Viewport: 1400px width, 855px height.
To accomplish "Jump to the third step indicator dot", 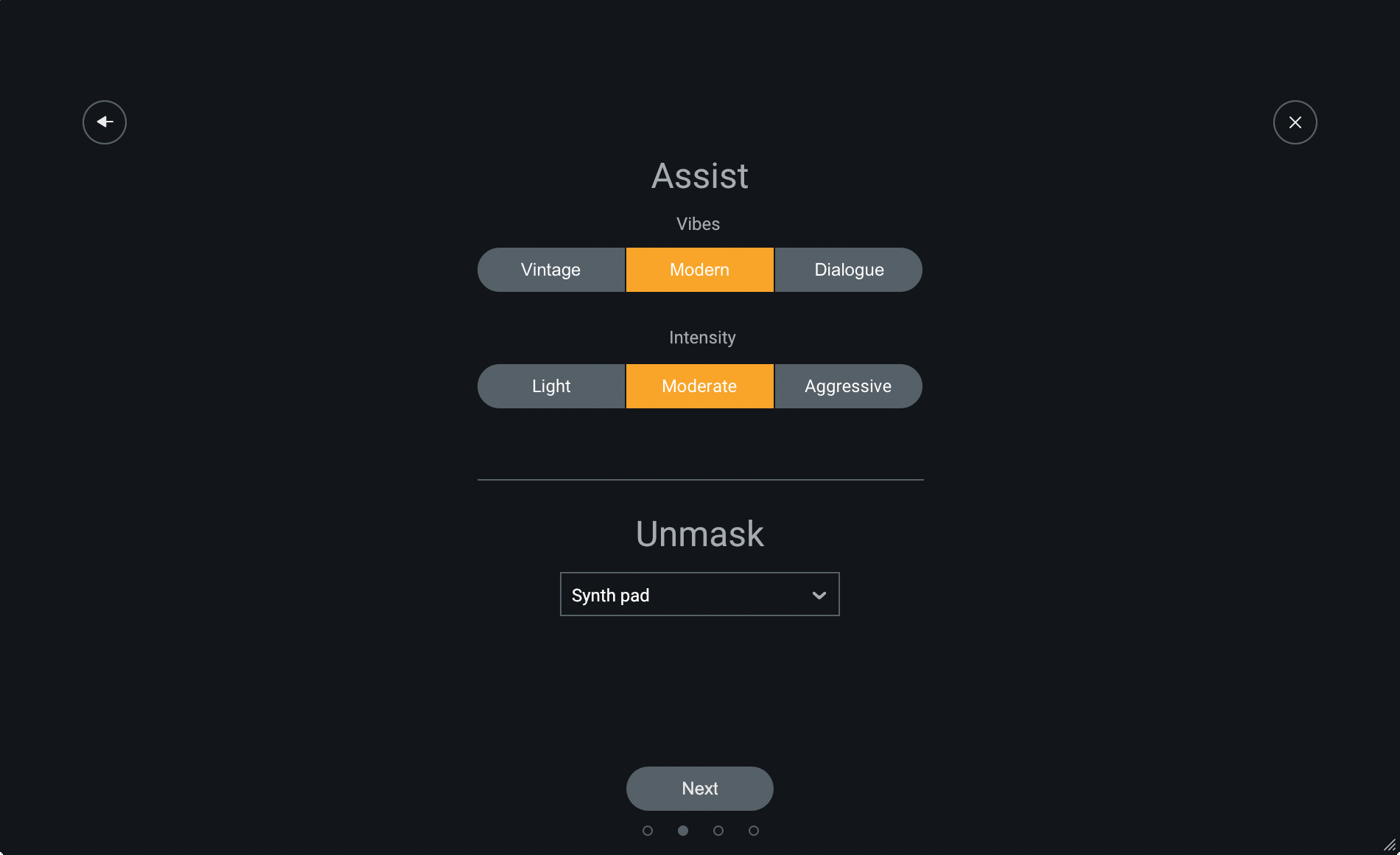I will point(718,831).
